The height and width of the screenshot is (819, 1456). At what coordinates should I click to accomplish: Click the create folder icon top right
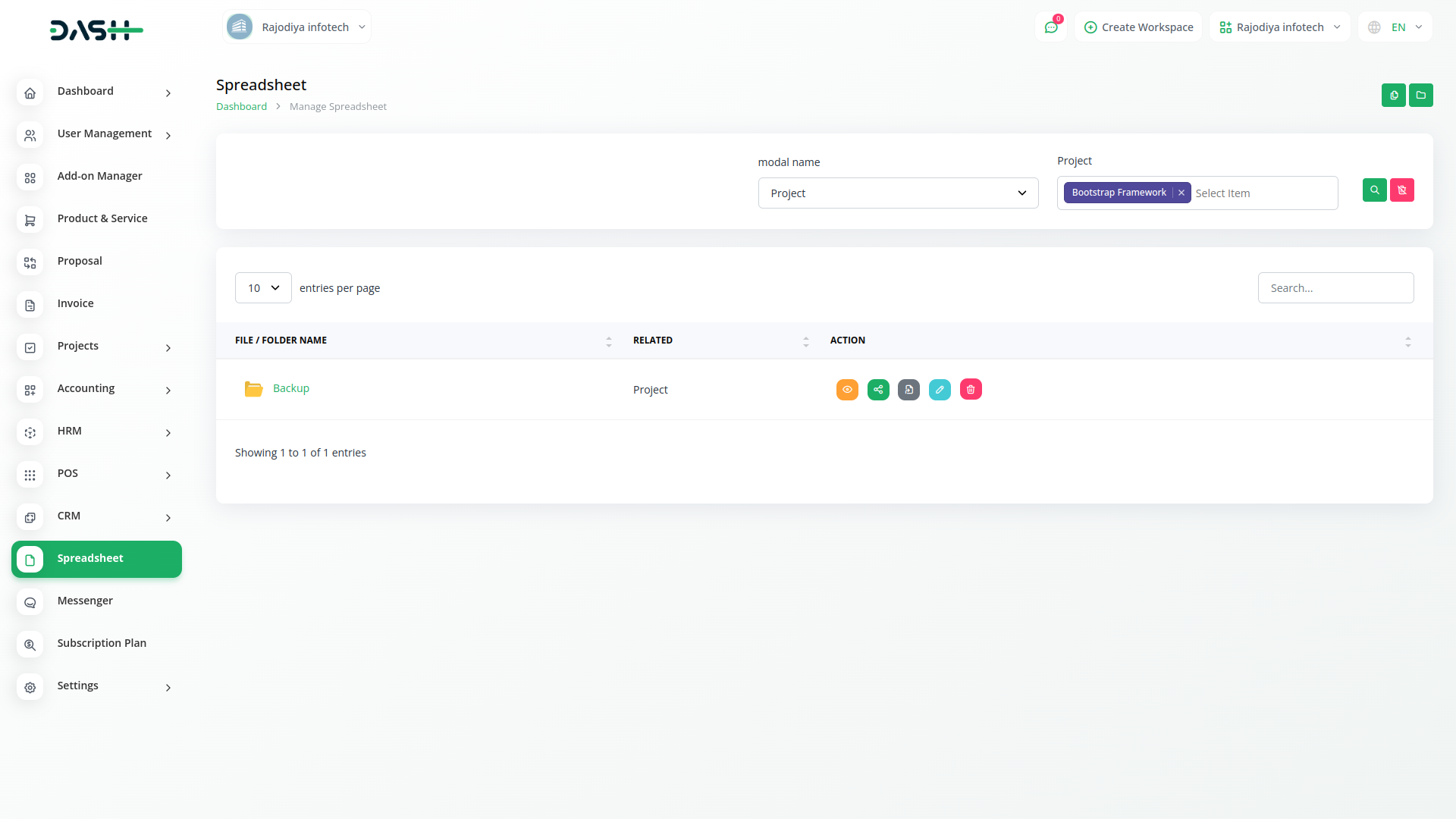pyautogui.click(x=1420, y=96)
